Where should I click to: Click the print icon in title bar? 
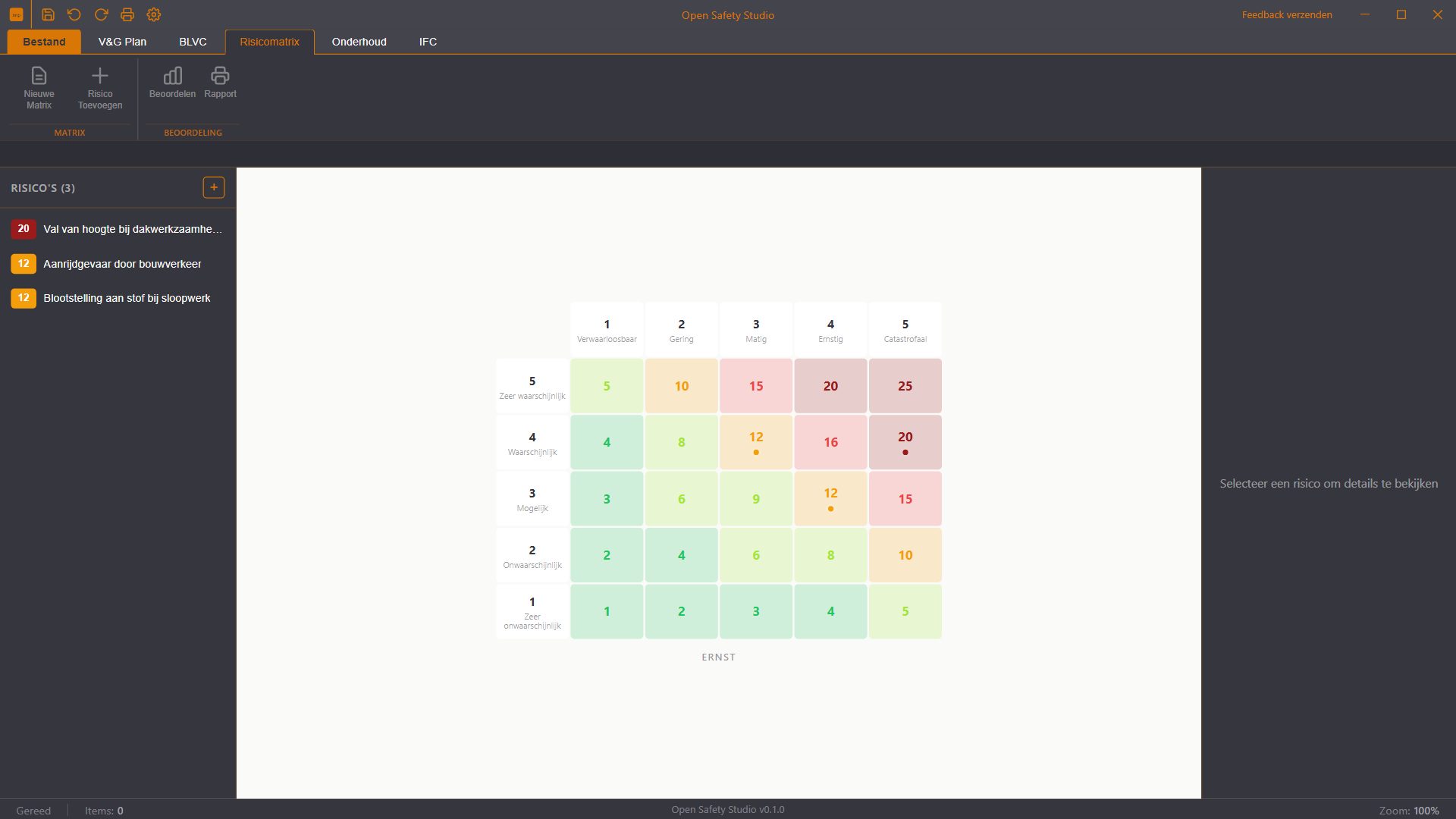tap(127, 14)
